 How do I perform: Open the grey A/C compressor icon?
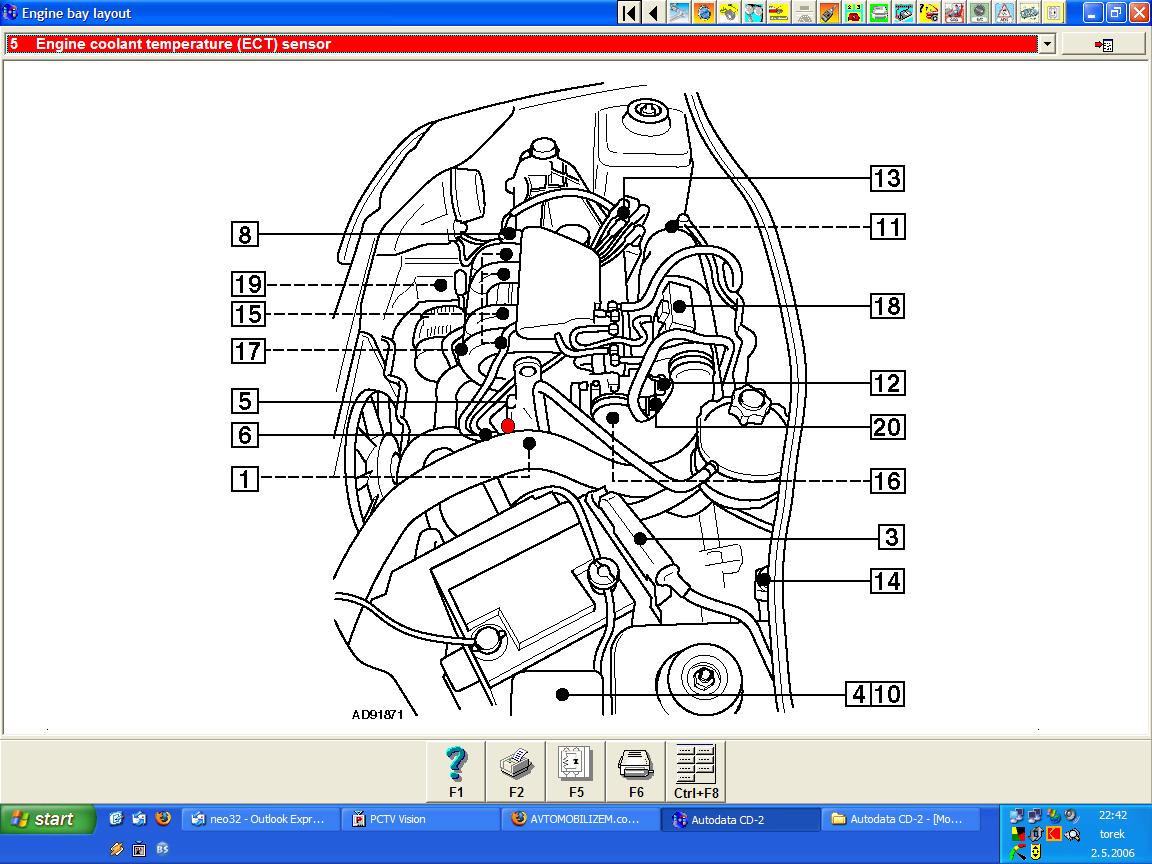coord(979,12)
